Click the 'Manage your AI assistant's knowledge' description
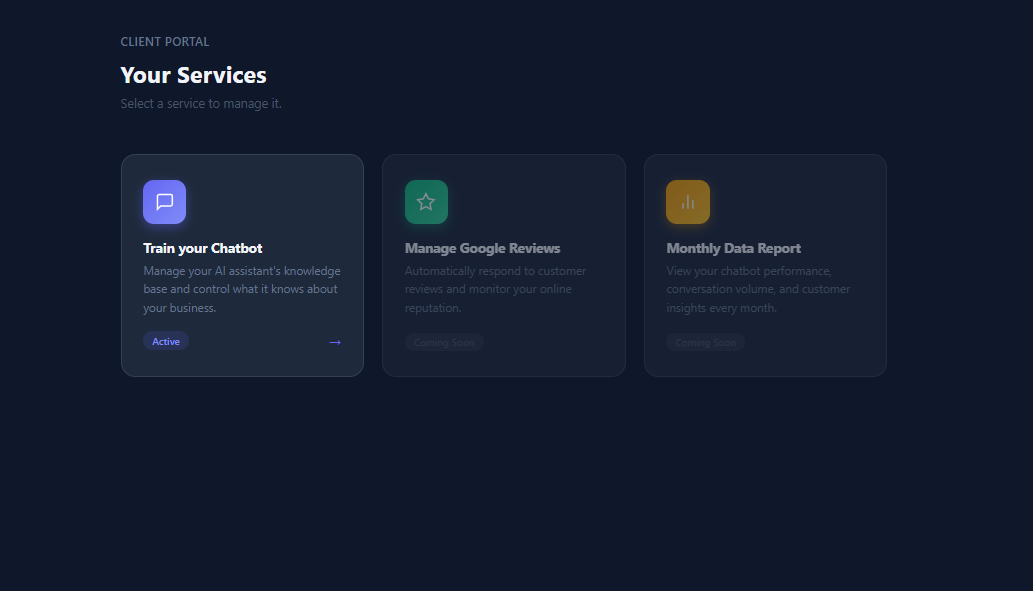1033x591 pixels. (242, 289)
